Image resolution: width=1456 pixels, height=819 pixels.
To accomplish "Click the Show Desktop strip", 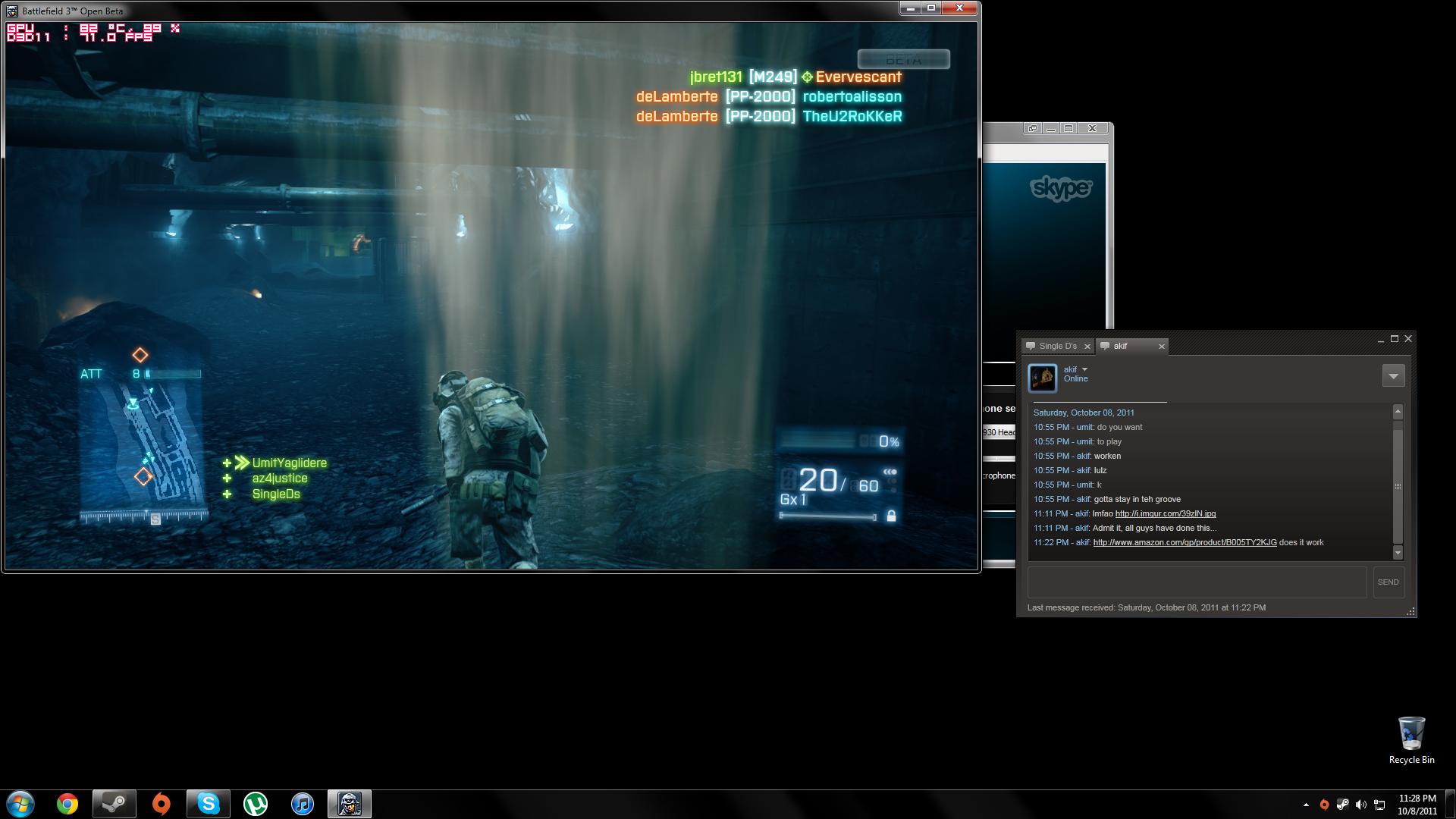I will (1450, 804).
